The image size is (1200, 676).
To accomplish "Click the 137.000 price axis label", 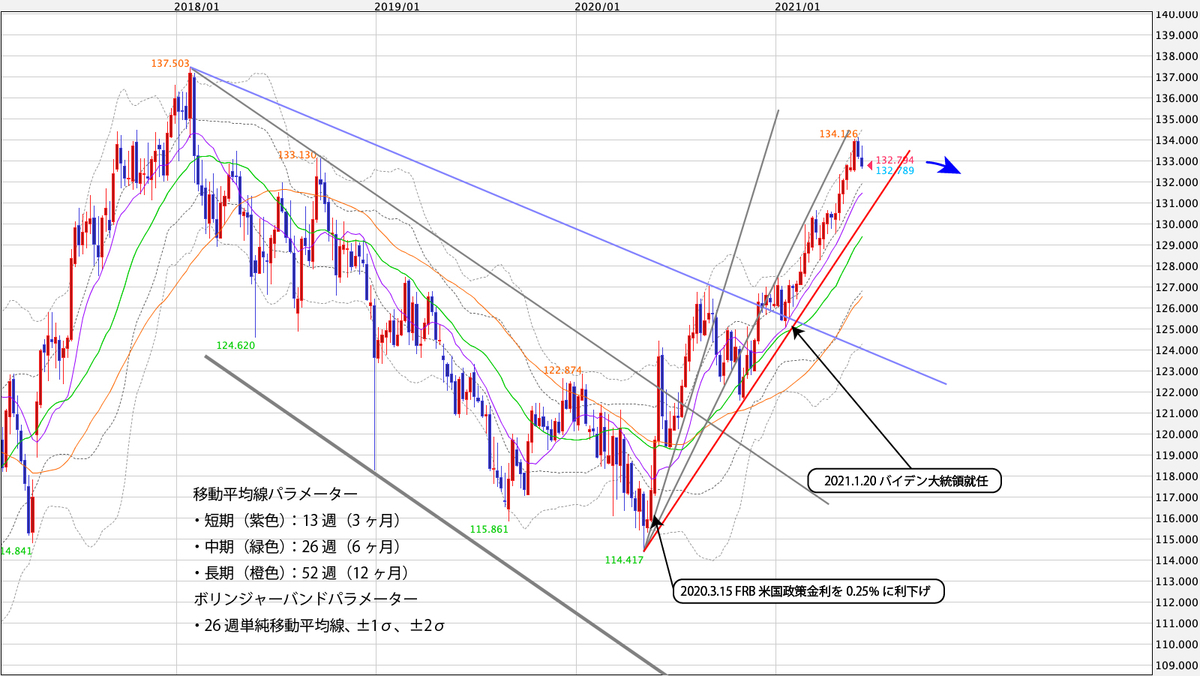I will point(1176,77).
